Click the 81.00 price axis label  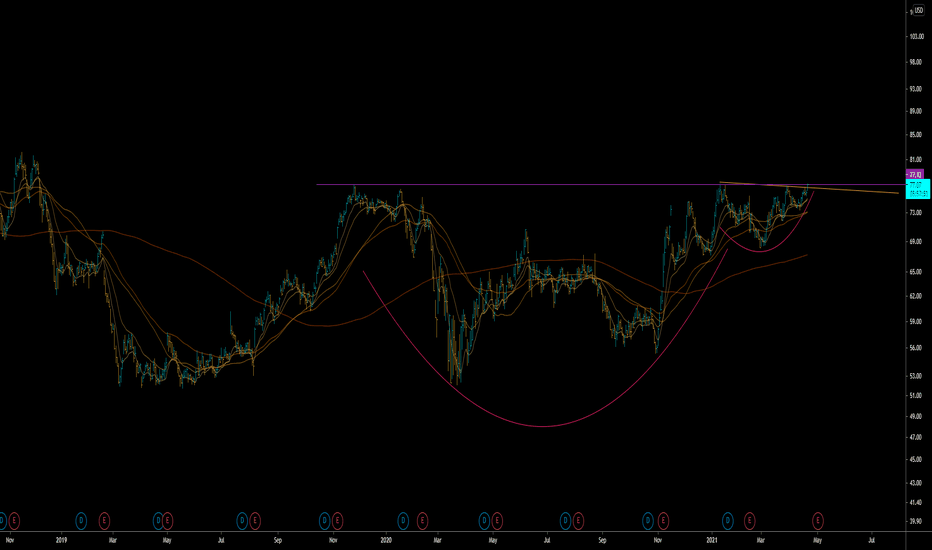(x=915, y=159)
